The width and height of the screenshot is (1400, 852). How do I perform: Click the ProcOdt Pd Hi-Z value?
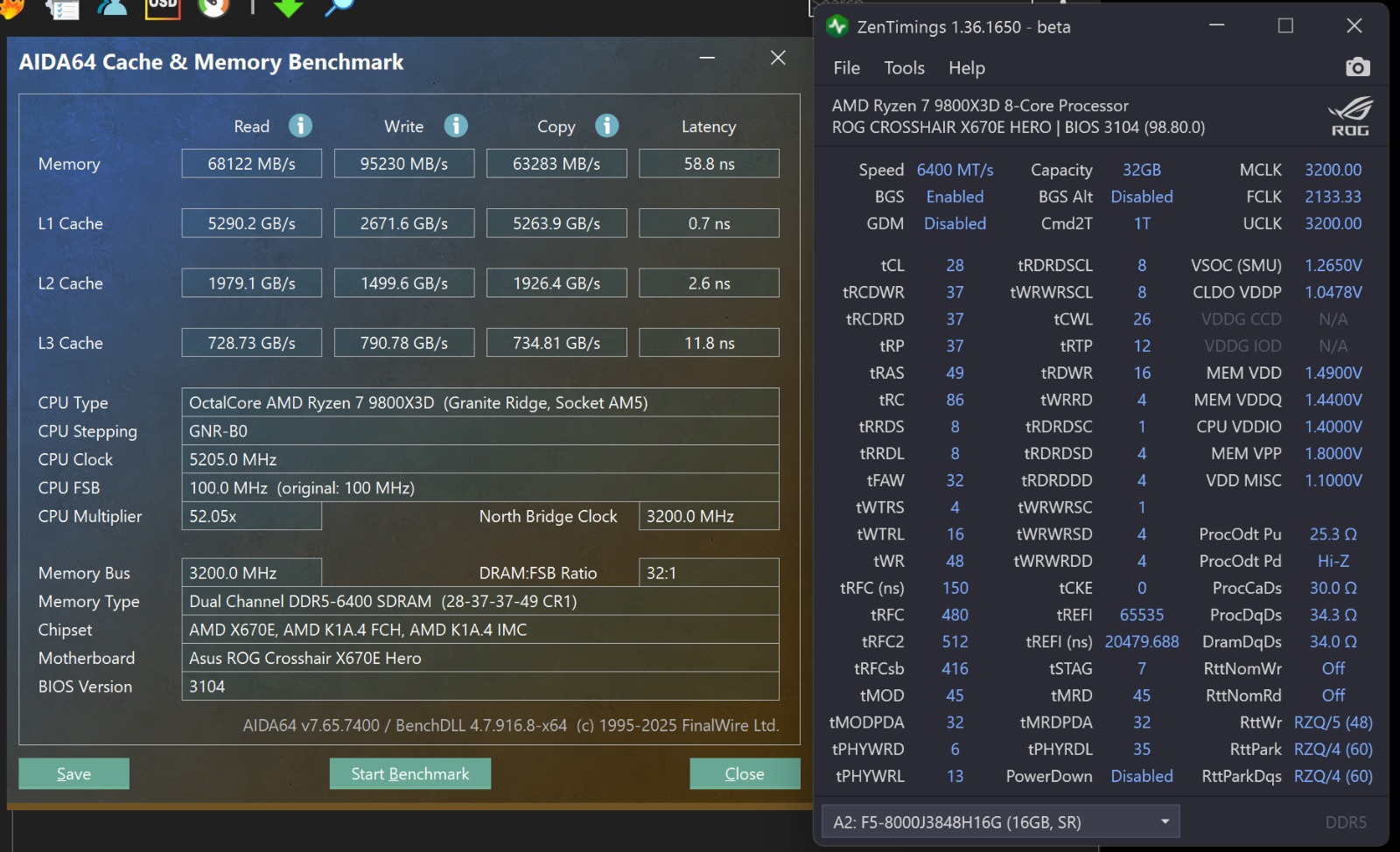pyautogui.click(x=1333, y=561)
